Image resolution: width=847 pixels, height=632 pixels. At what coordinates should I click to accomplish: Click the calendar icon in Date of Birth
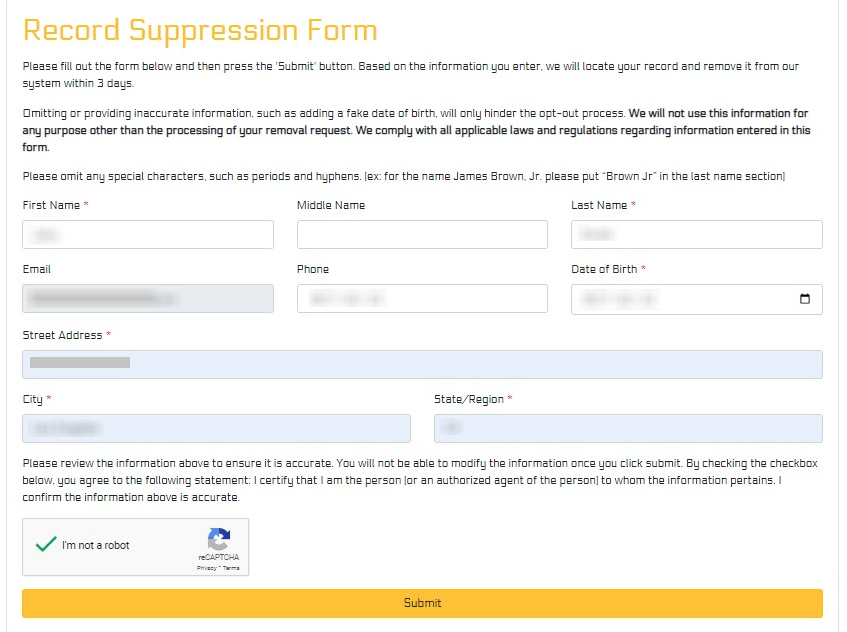click(806, 298)
